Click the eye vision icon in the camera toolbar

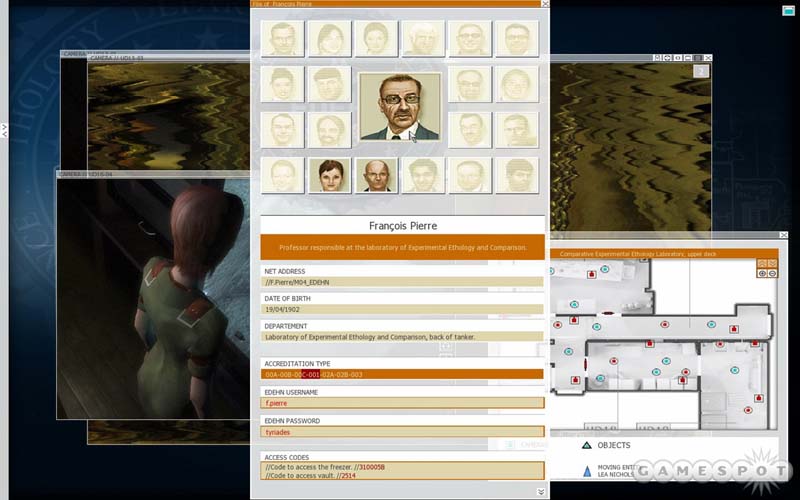[x=678, y=58]
